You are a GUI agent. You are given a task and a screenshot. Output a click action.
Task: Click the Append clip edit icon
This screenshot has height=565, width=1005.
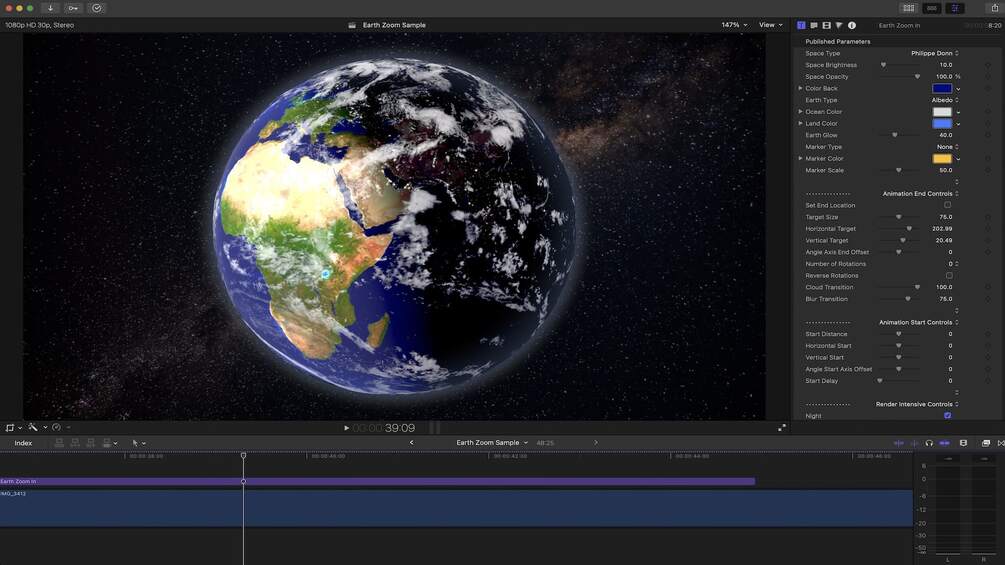point(90,443)
